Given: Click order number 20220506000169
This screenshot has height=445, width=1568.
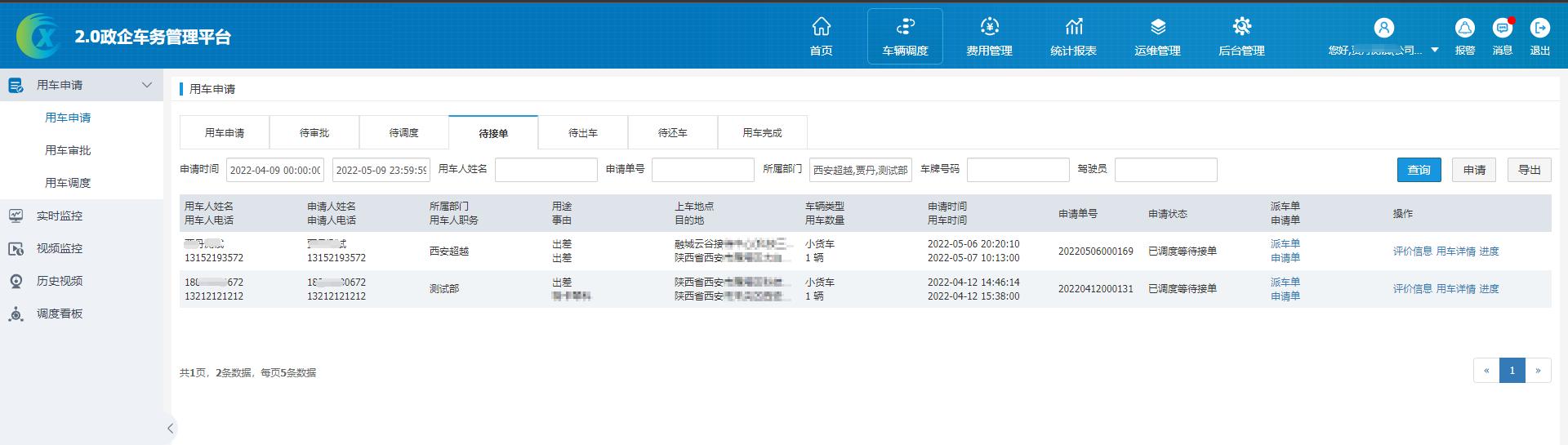Looking at the screenshot, I should click(1096, 251).
